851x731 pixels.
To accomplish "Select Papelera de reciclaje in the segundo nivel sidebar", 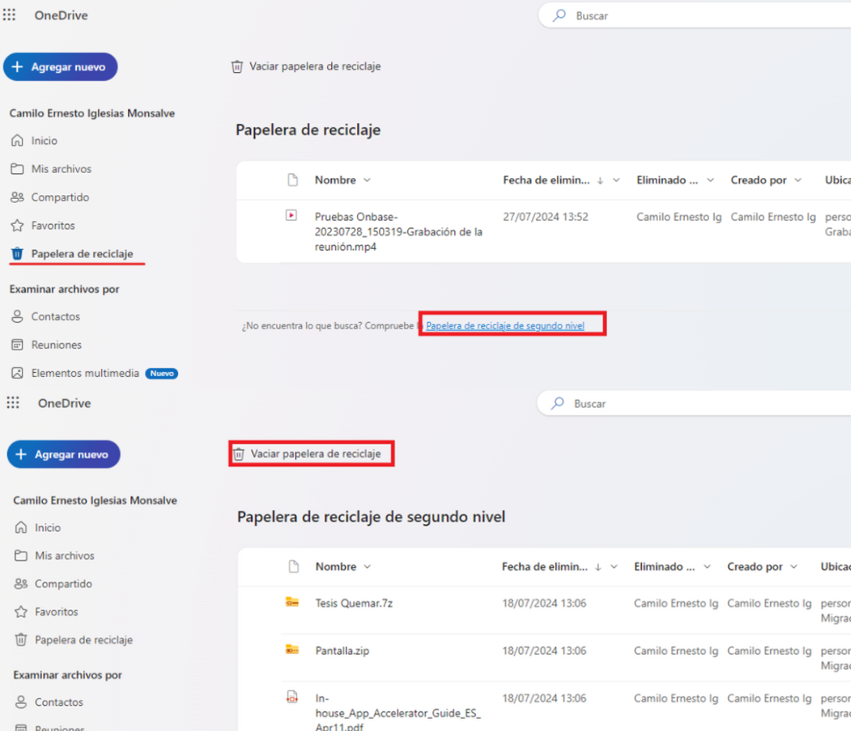I will (x=84, y=640).
